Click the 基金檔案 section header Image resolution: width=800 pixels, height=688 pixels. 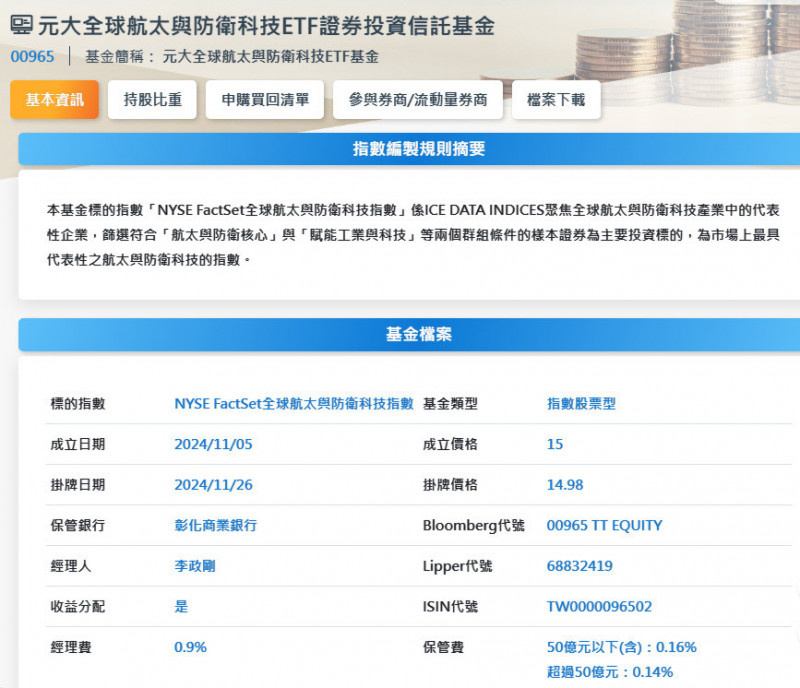click(x=409, y=334)
